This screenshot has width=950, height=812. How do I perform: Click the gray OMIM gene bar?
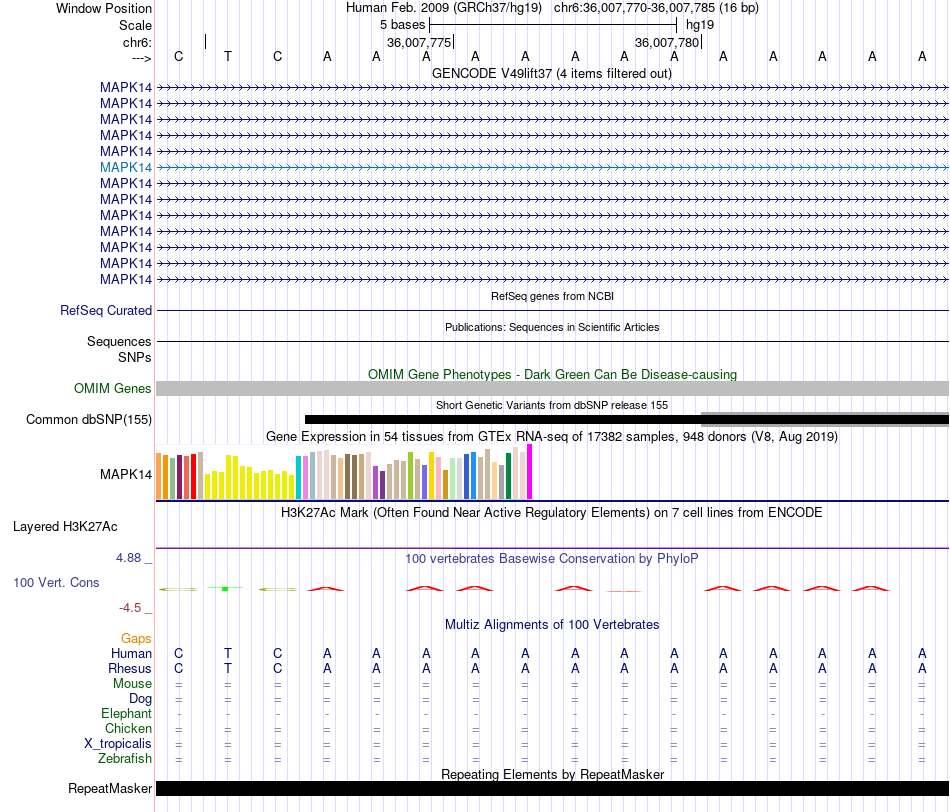click(x=553, y=388)
